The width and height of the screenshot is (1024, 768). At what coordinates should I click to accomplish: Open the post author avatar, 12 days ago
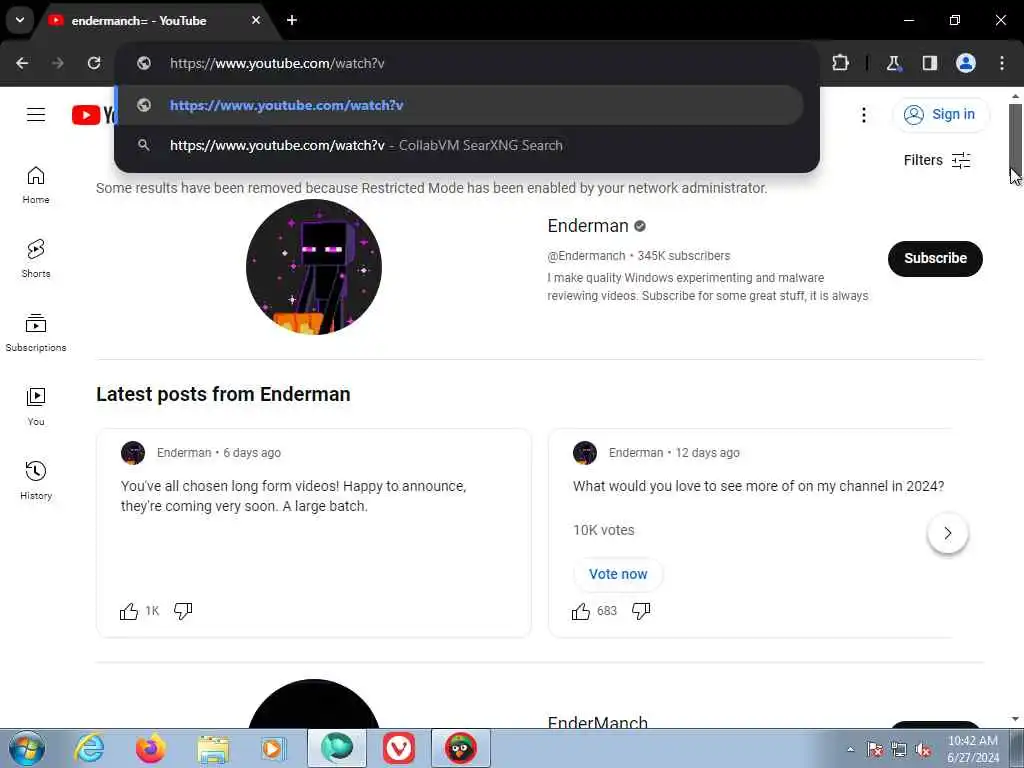[x=584, y=453]
